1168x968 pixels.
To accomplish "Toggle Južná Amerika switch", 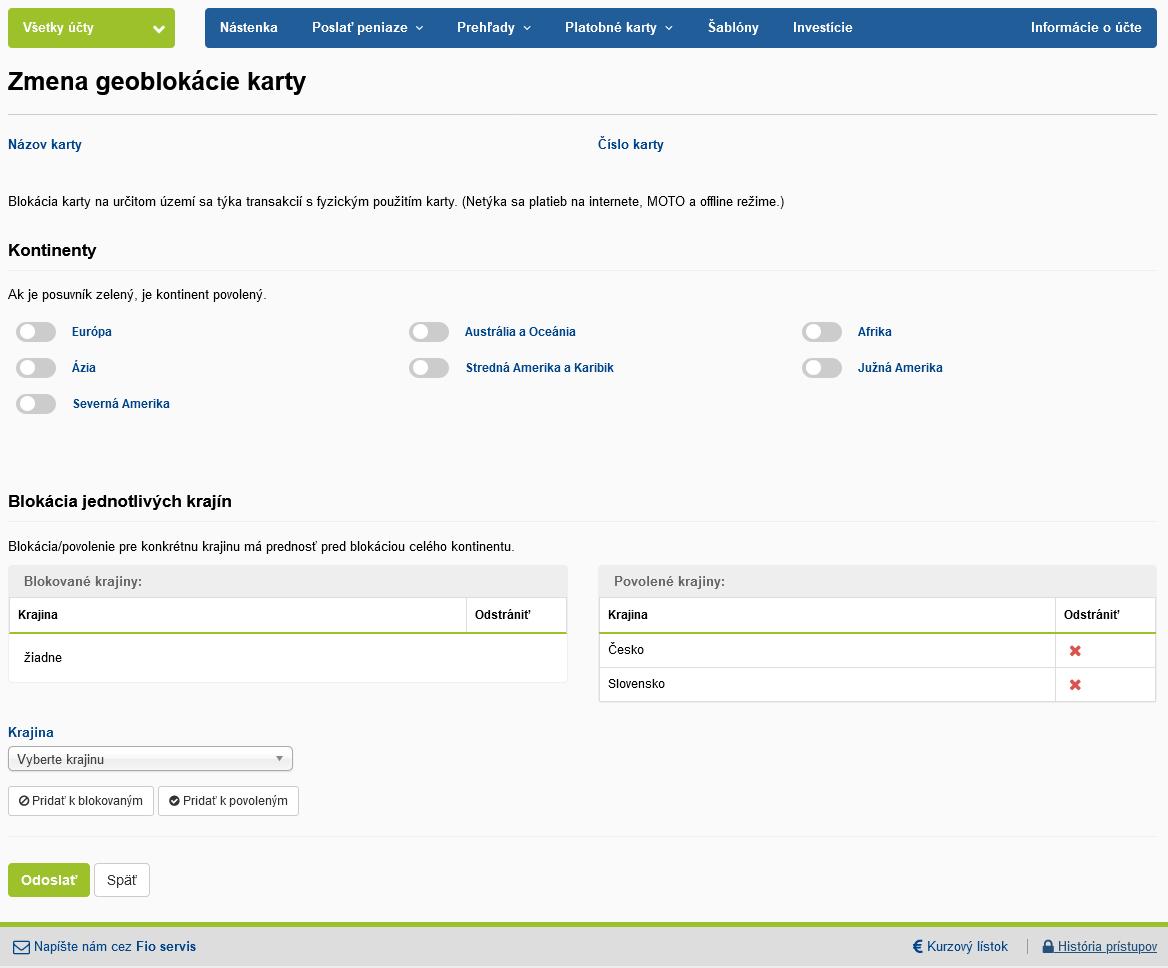I will coord(822,368).
